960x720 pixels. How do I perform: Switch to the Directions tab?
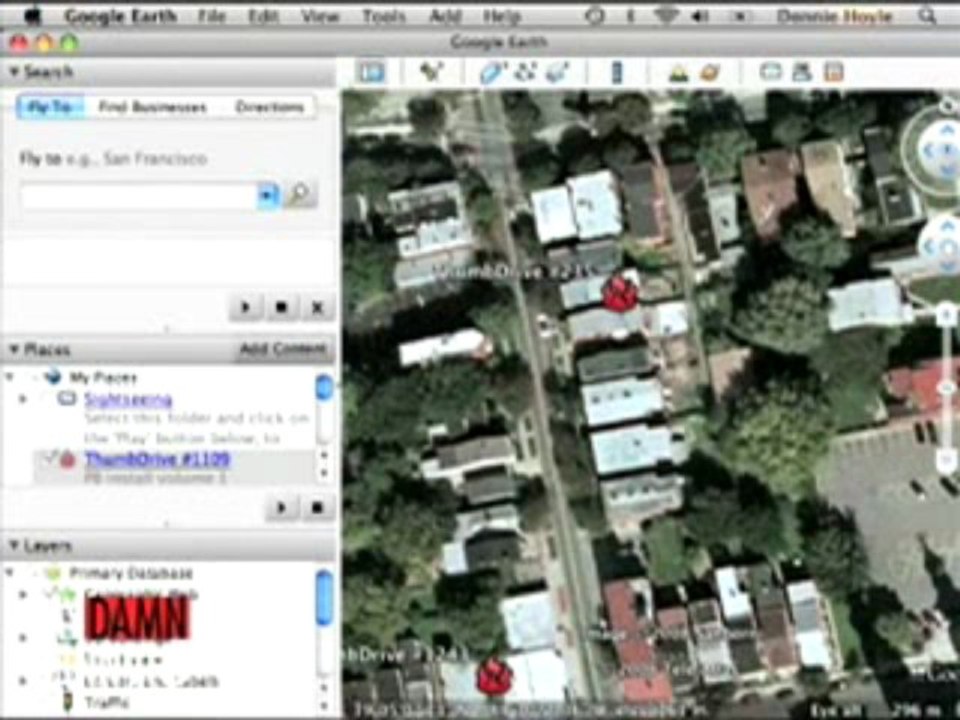point(270,107)
